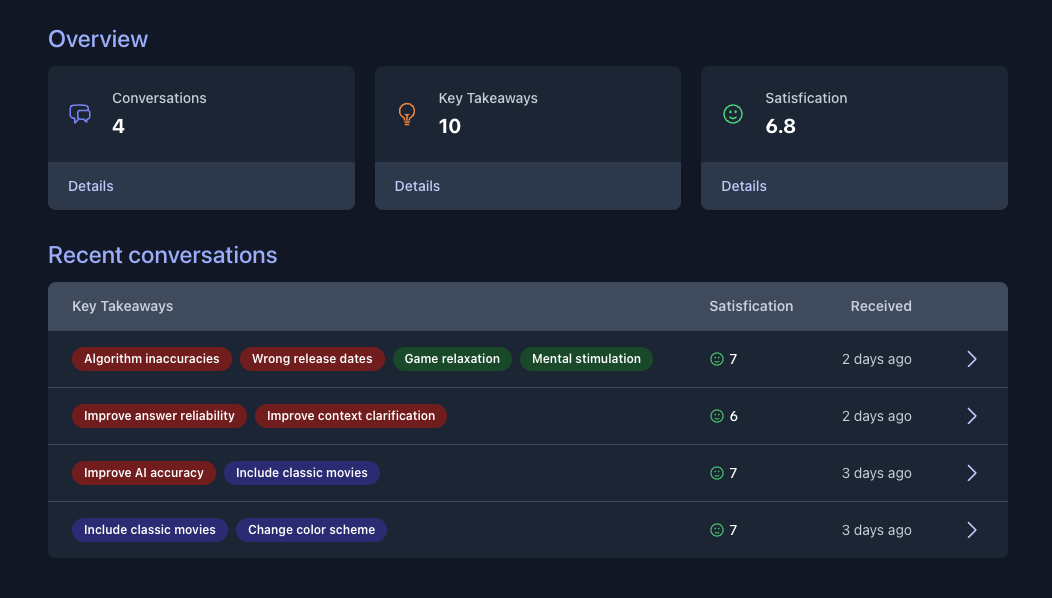Click smiley icon beside score 6

click(716, 416)
